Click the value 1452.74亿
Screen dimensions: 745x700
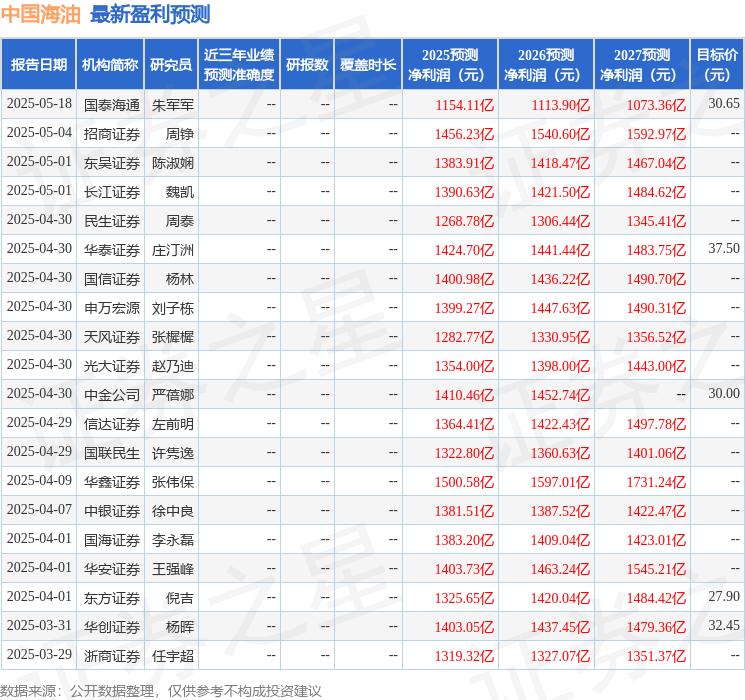click(x=560, y=395)
